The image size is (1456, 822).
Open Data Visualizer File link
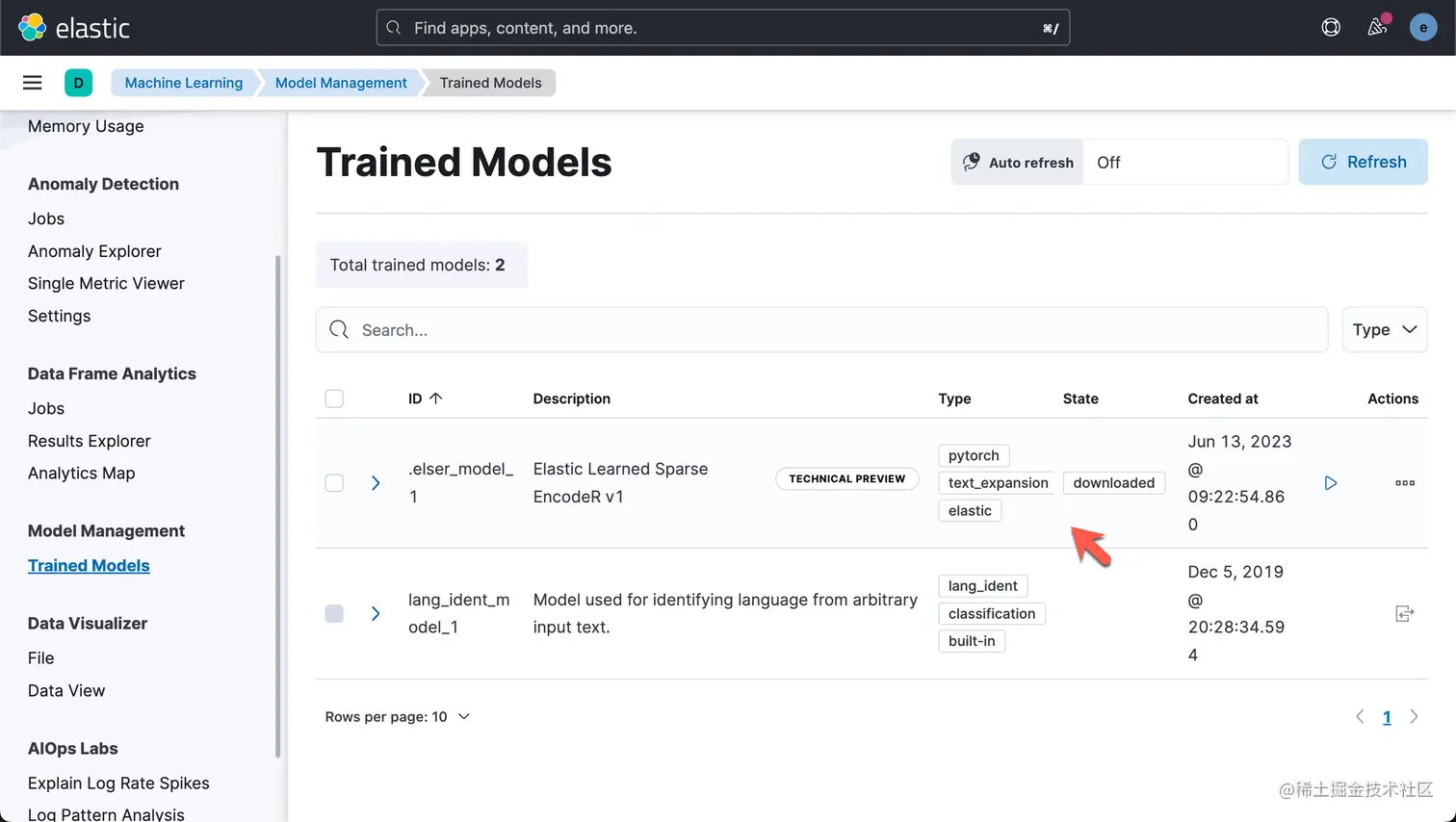[x=41, y=658]
